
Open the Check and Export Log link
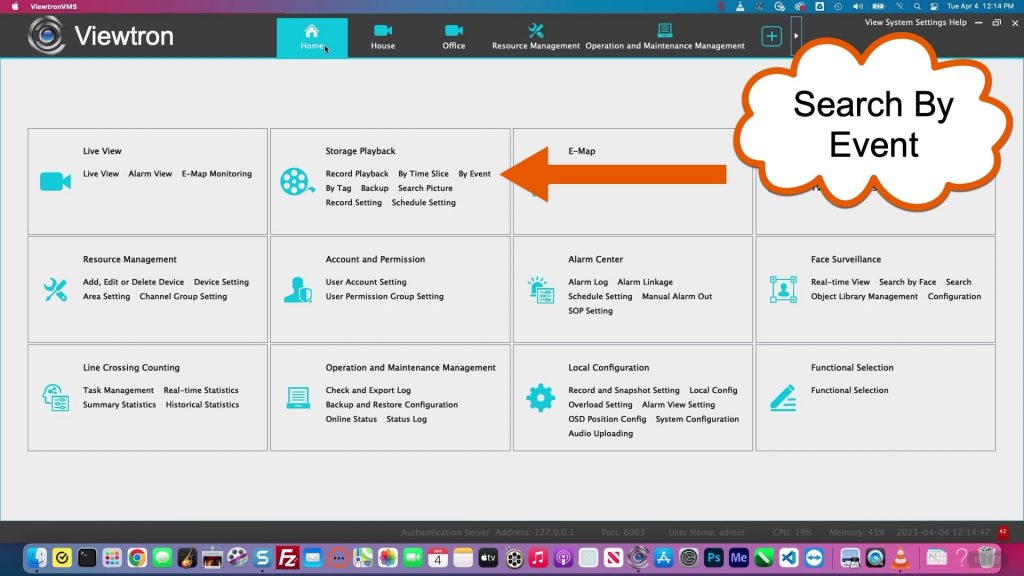coord(368,391)
